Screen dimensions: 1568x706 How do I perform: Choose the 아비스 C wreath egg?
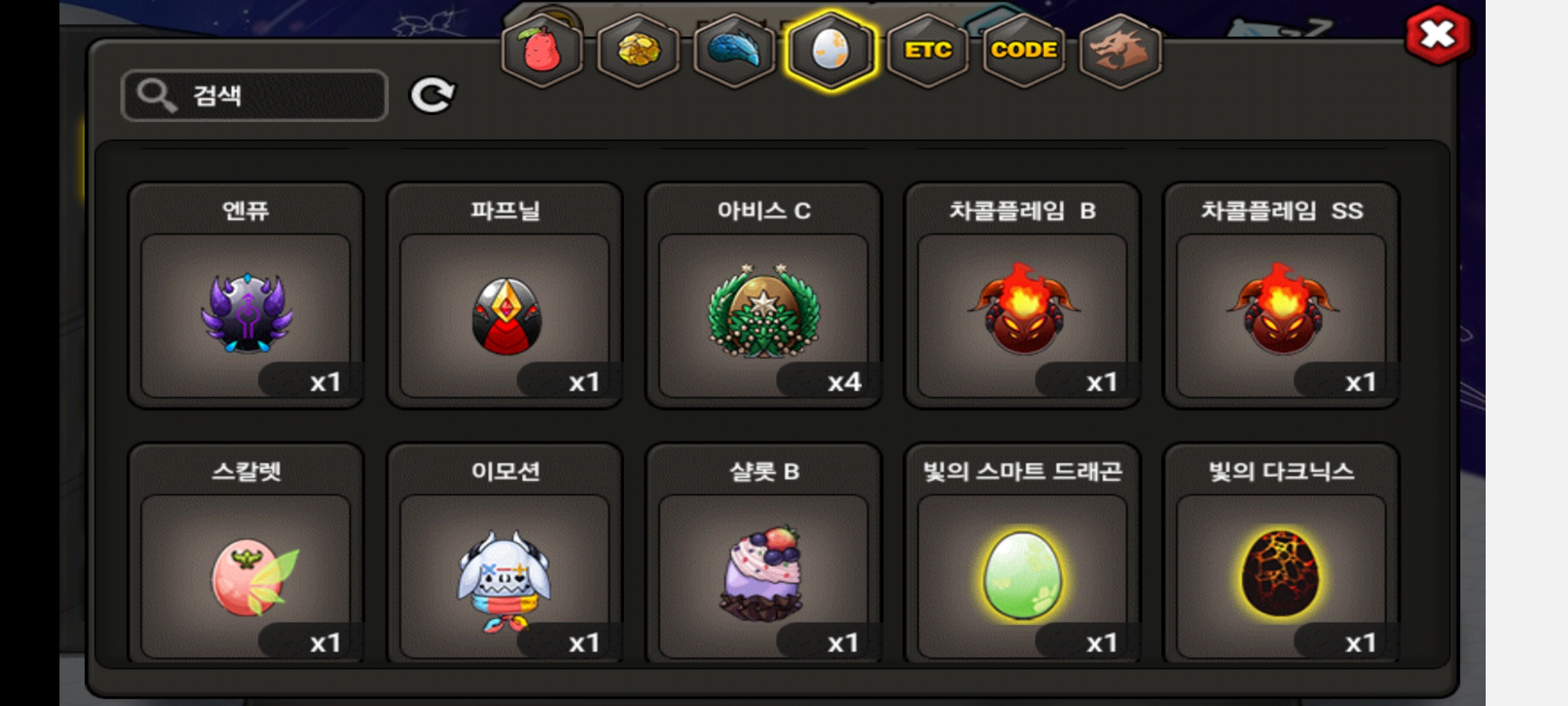pyautogui.click(x=763, y=295)
